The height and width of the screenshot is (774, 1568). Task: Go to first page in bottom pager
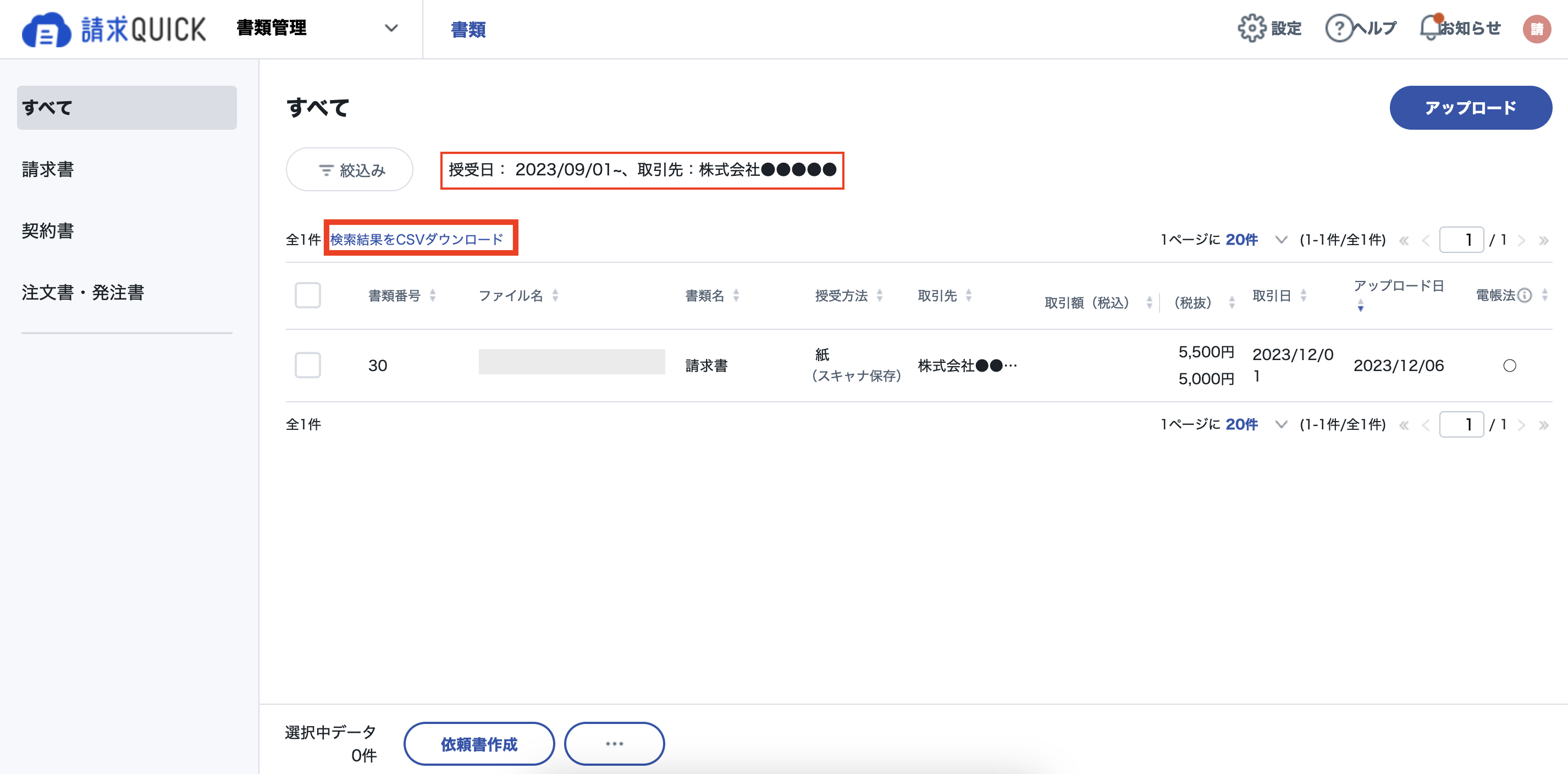click(1404, 425)
